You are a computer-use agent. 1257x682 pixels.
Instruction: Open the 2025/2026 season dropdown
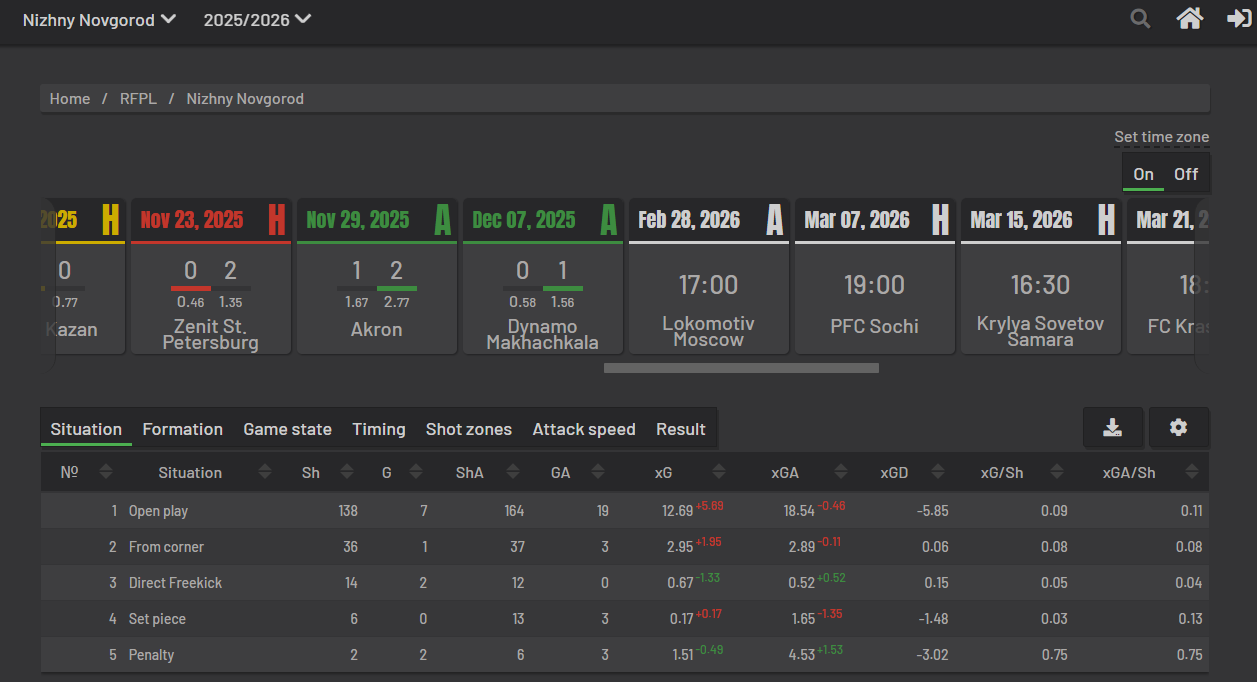[x=257, y=20]
